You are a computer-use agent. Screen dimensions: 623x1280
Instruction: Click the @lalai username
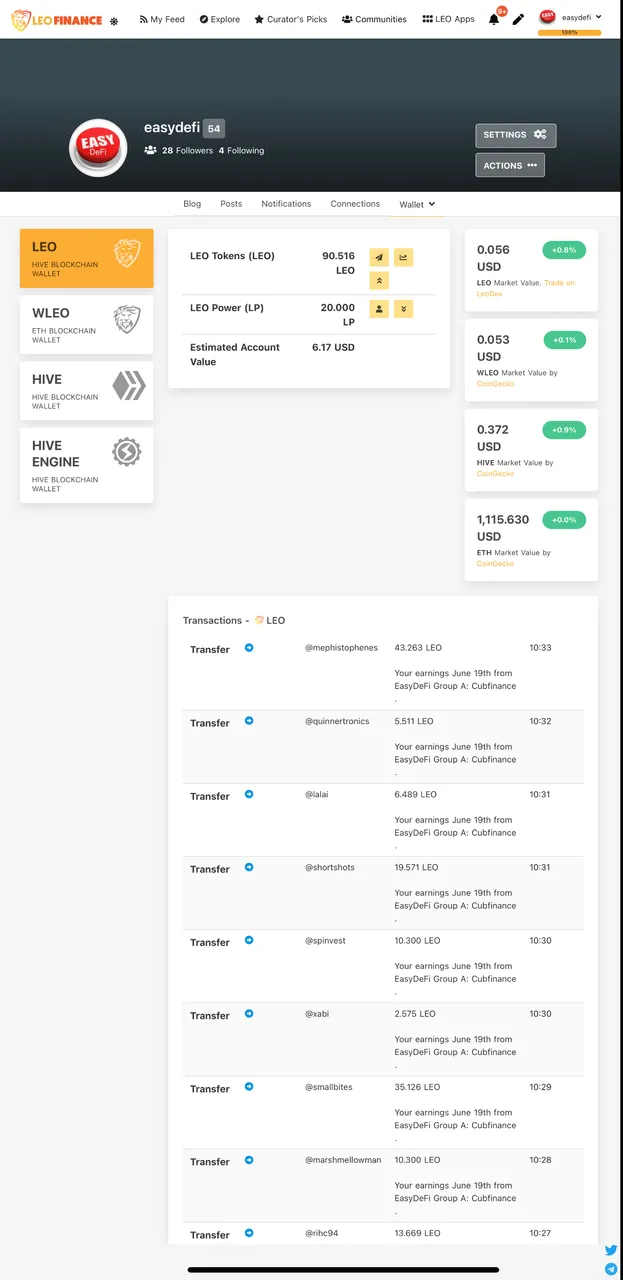318,794
